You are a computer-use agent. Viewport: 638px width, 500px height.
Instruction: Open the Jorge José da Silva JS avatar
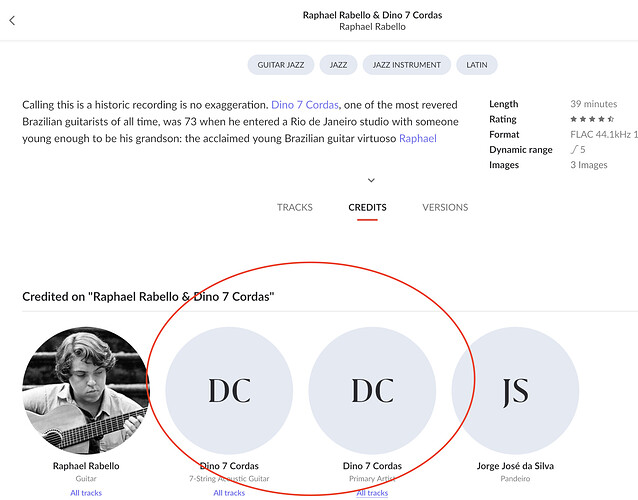tap(516, 391)
